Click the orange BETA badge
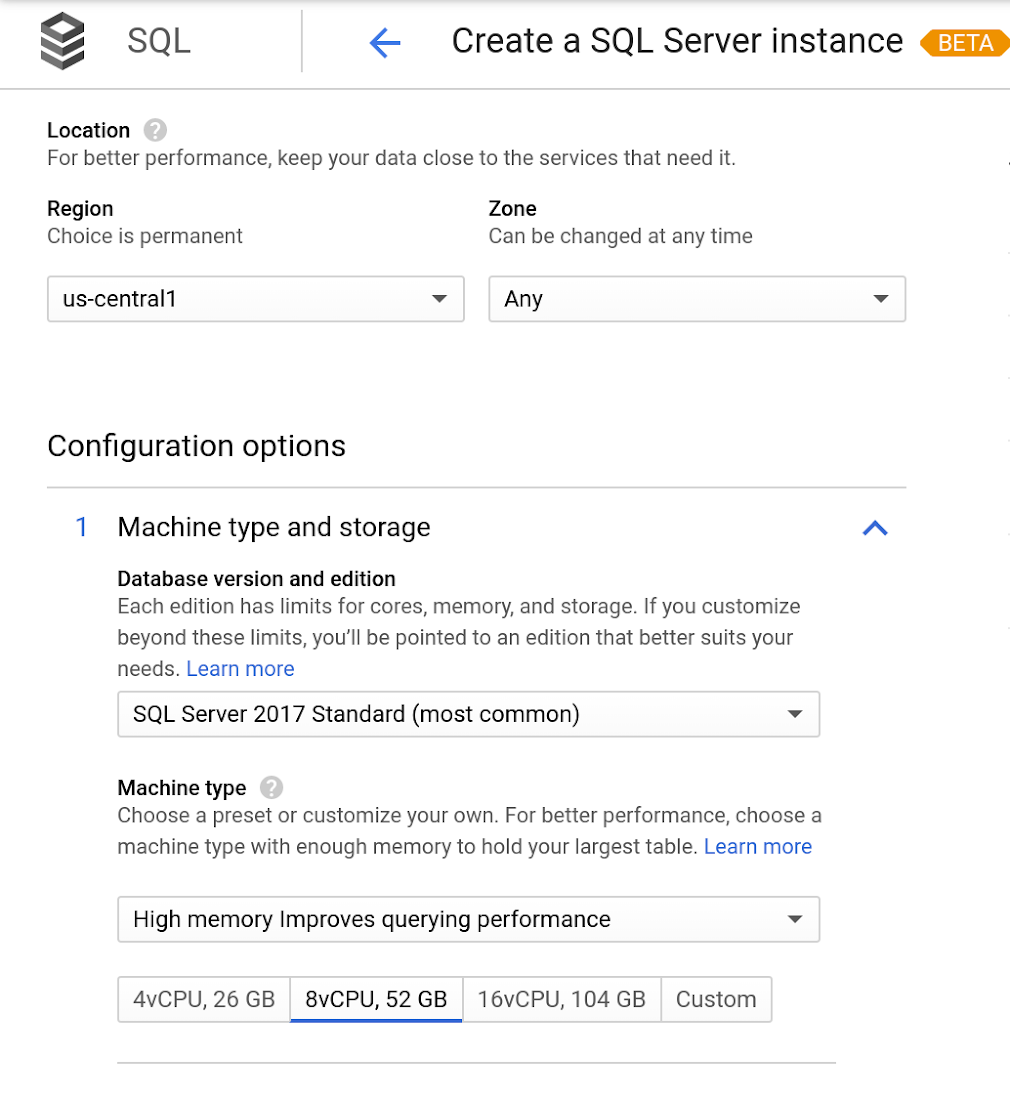This screenshot has height=1100, width=1010. [964, 43]
